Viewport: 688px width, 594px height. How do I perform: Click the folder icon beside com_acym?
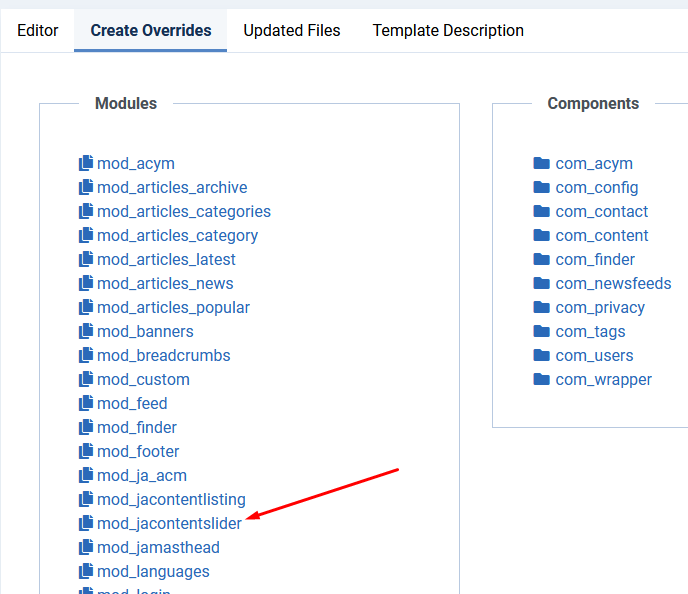click(x=542, y=164)
